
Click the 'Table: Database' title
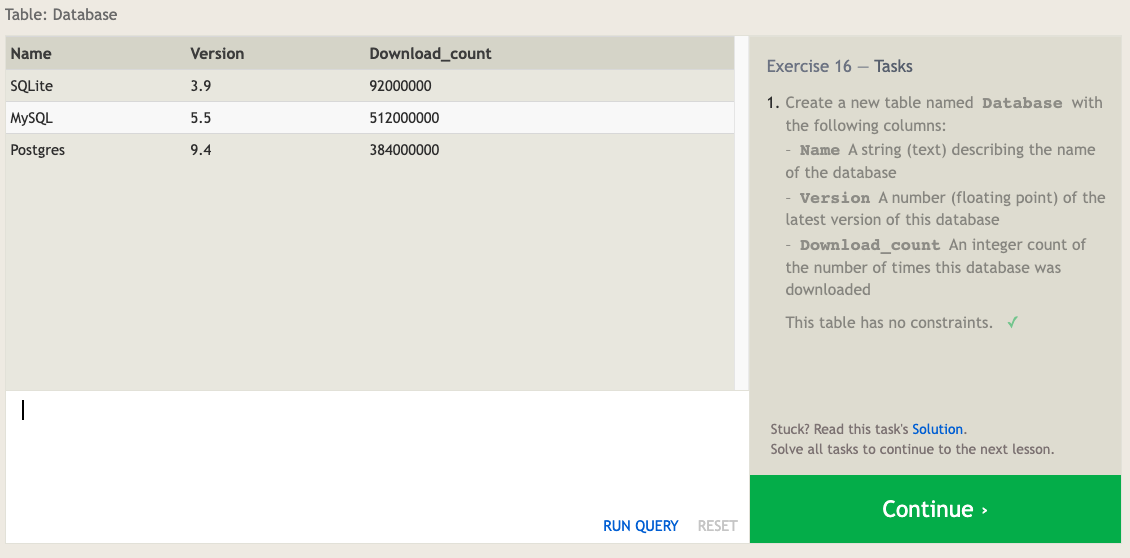(x=61, y=14)
